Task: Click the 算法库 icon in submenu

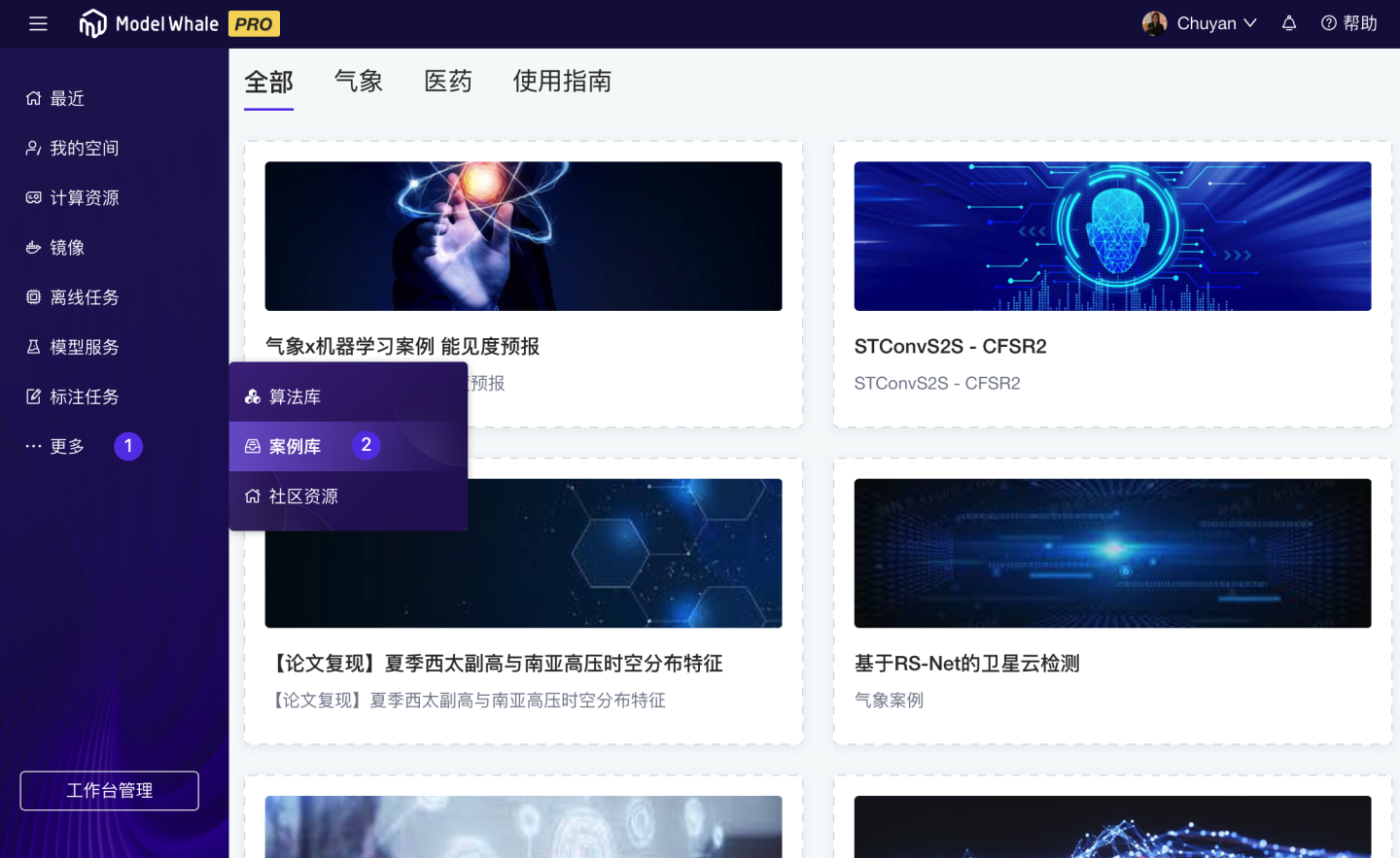Action: pos(253,396)
